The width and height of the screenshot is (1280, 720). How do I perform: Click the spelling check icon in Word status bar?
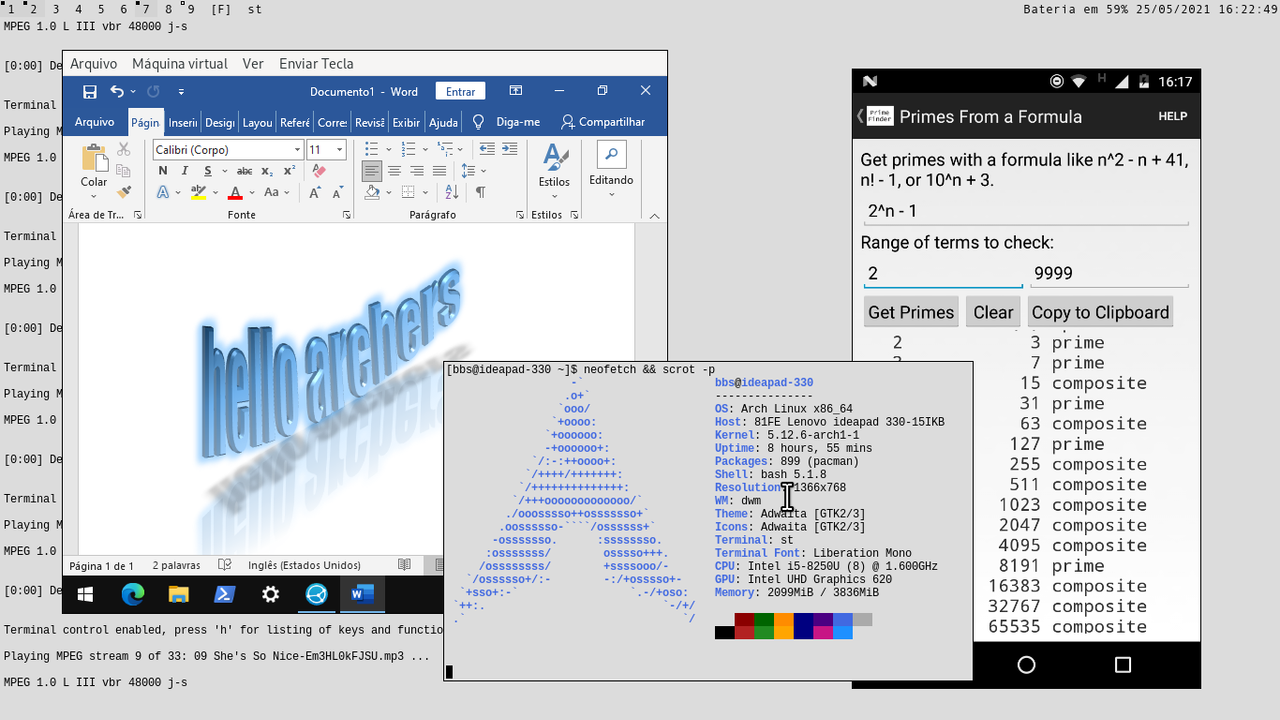pyautogui.click(x=225, y=565)
